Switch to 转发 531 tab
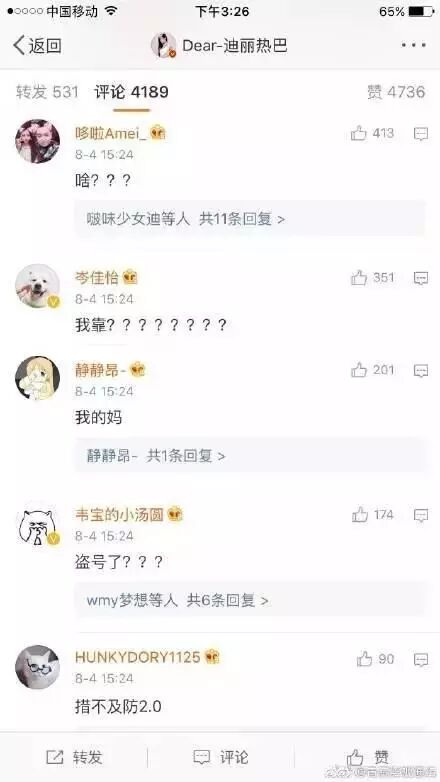Image resolution: width=440 pixels, height=782 pixels. (47, 92)
